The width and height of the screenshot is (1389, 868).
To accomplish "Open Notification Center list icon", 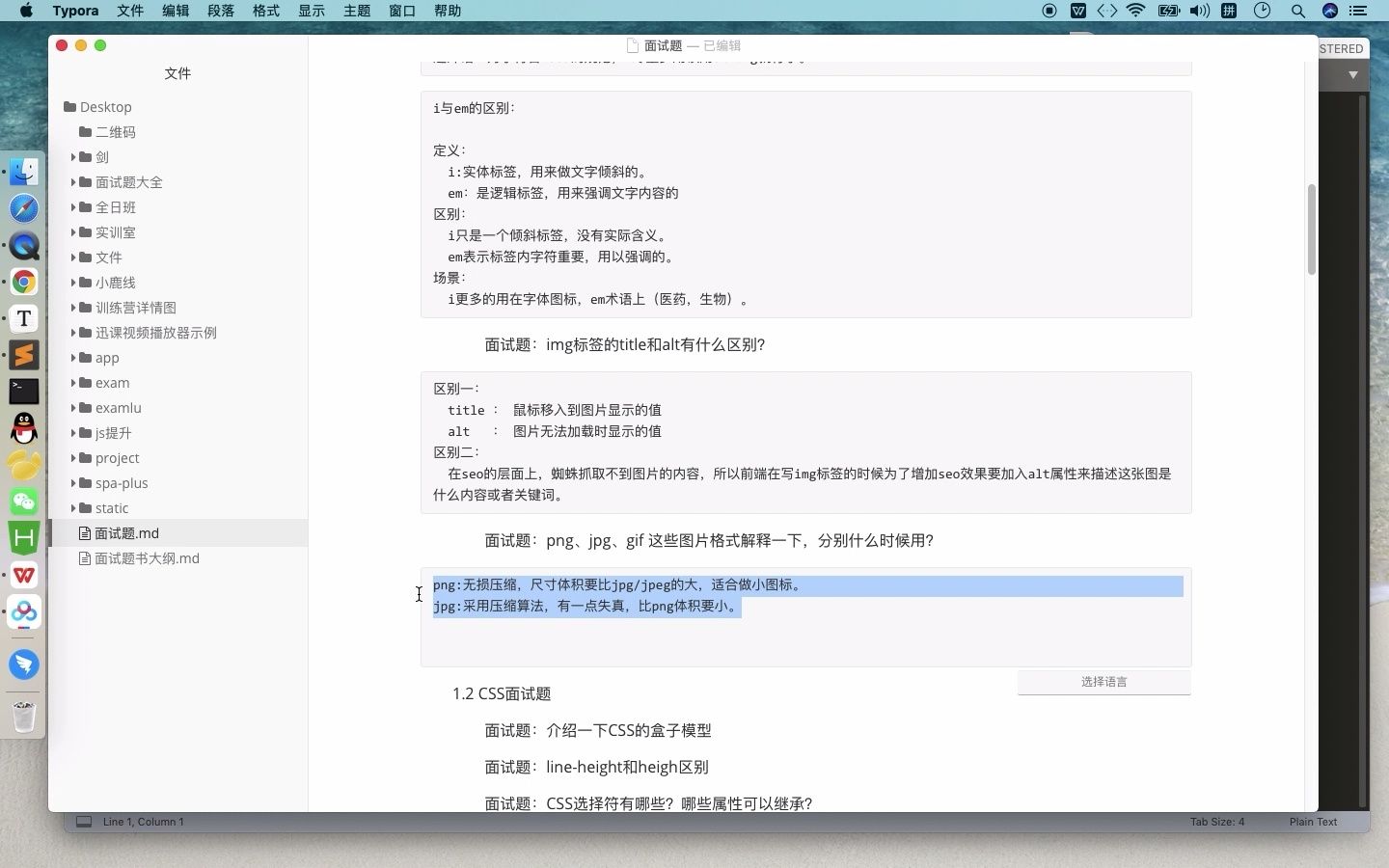I will click(x=1359, y=11).
